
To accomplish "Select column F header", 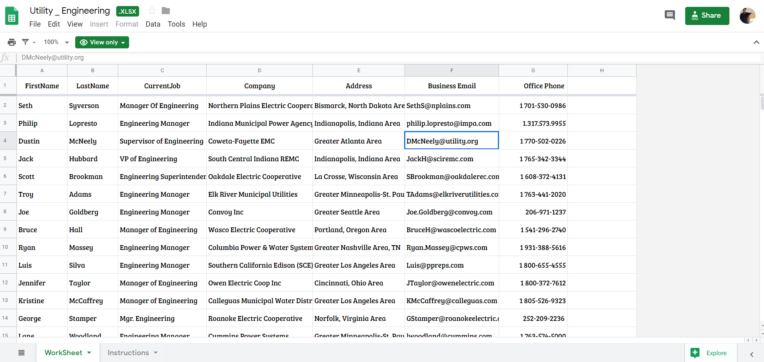I will (452, 71).
